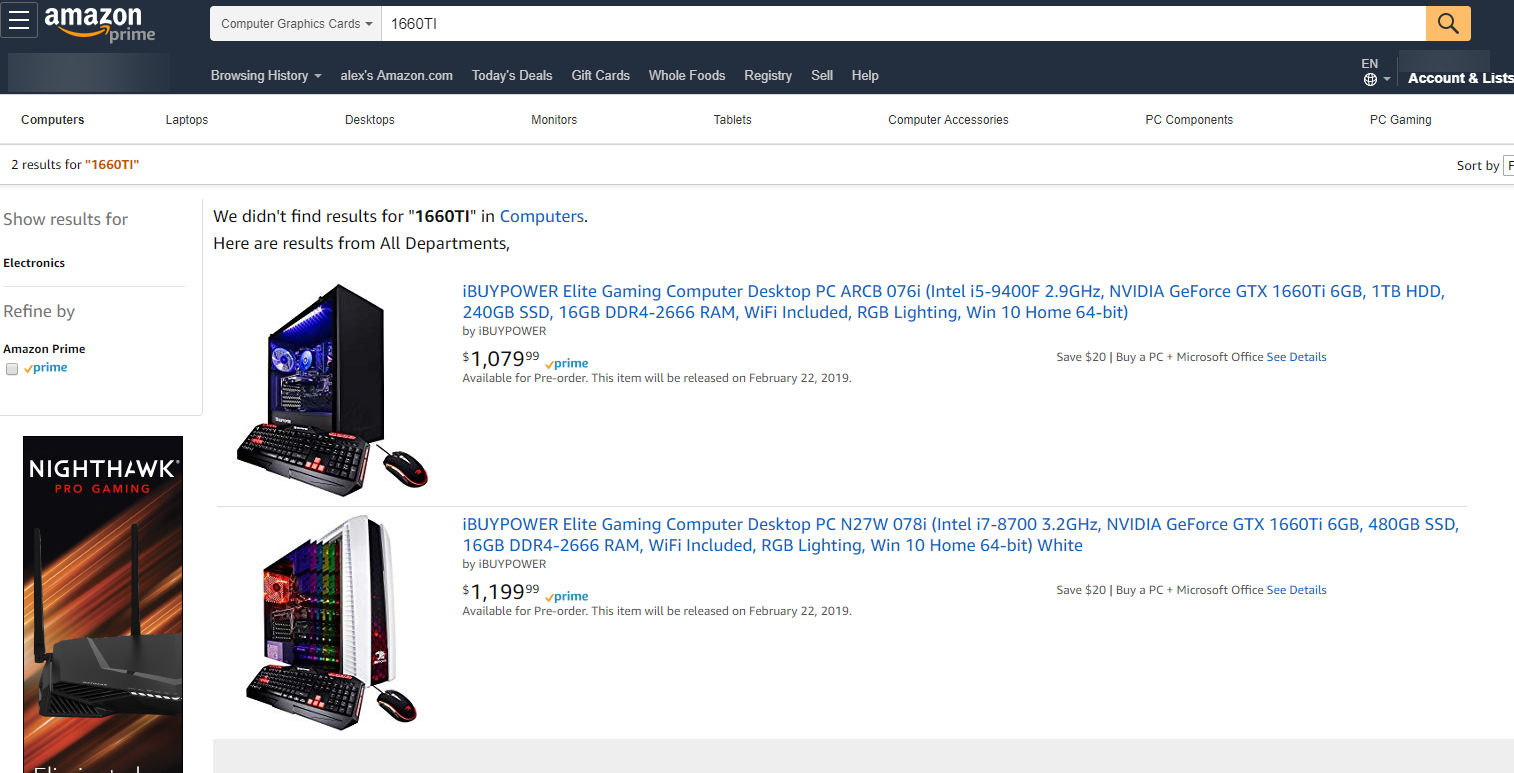Open the Help page
This screenshot has height=773, width=1514.
tap(865, 76)
